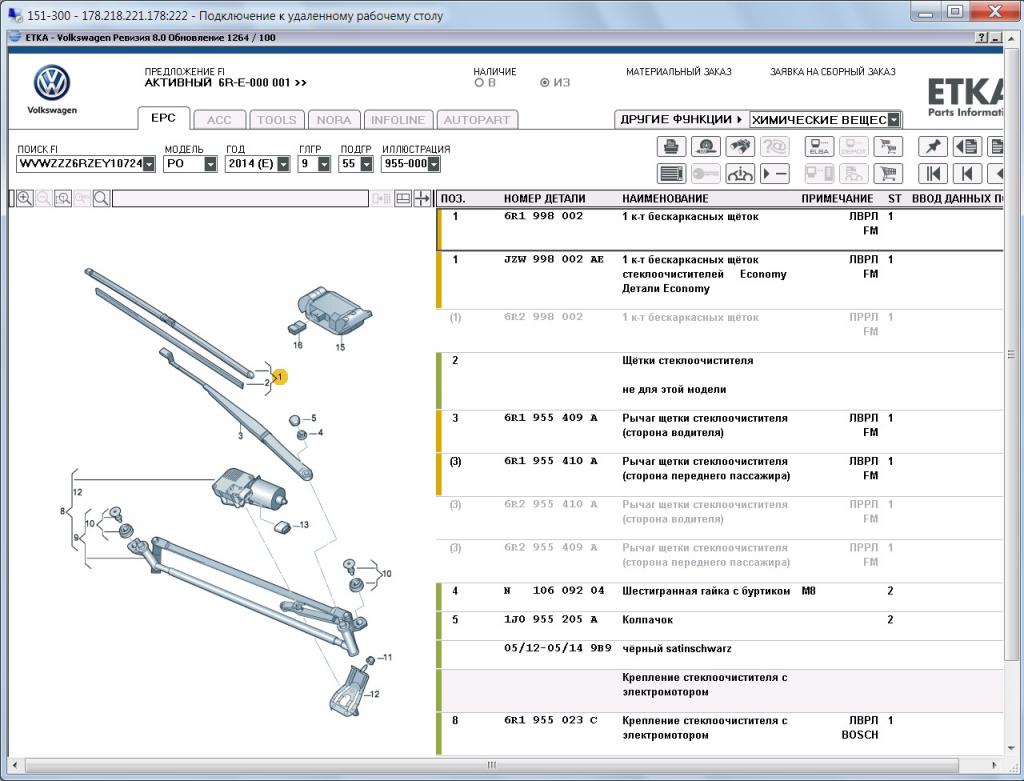Click callout 15 in the diagram
This screenshot has width=1024, height=781.
(340, 347)
